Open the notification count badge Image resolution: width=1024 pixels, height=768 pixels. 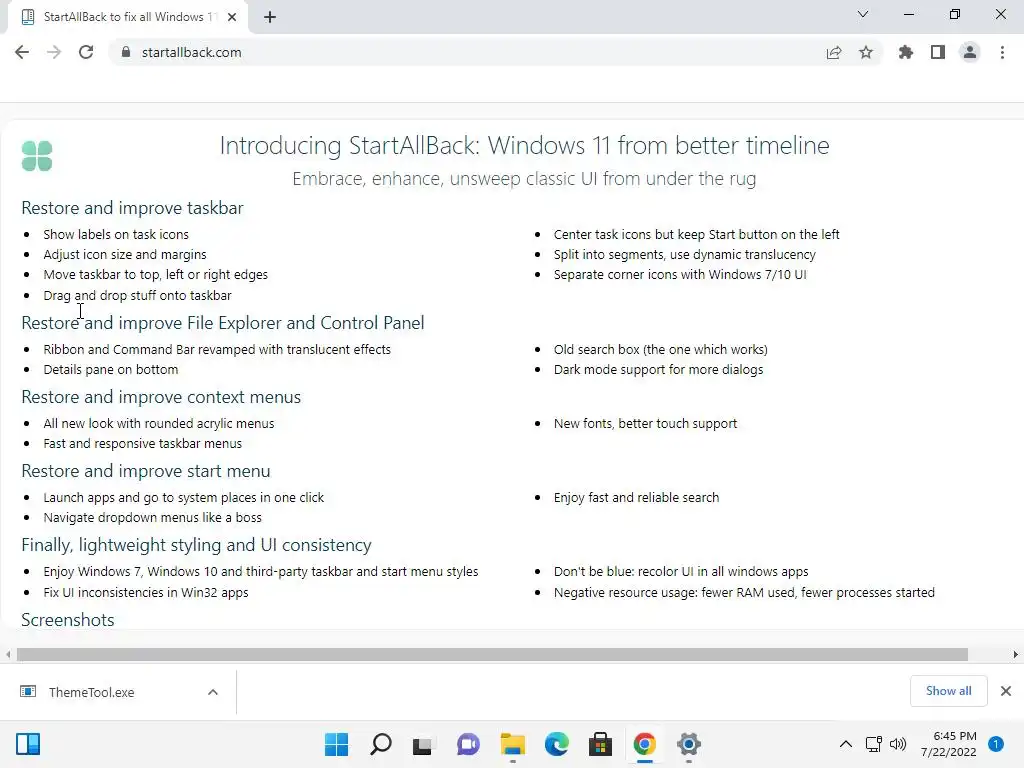(996, 744)
